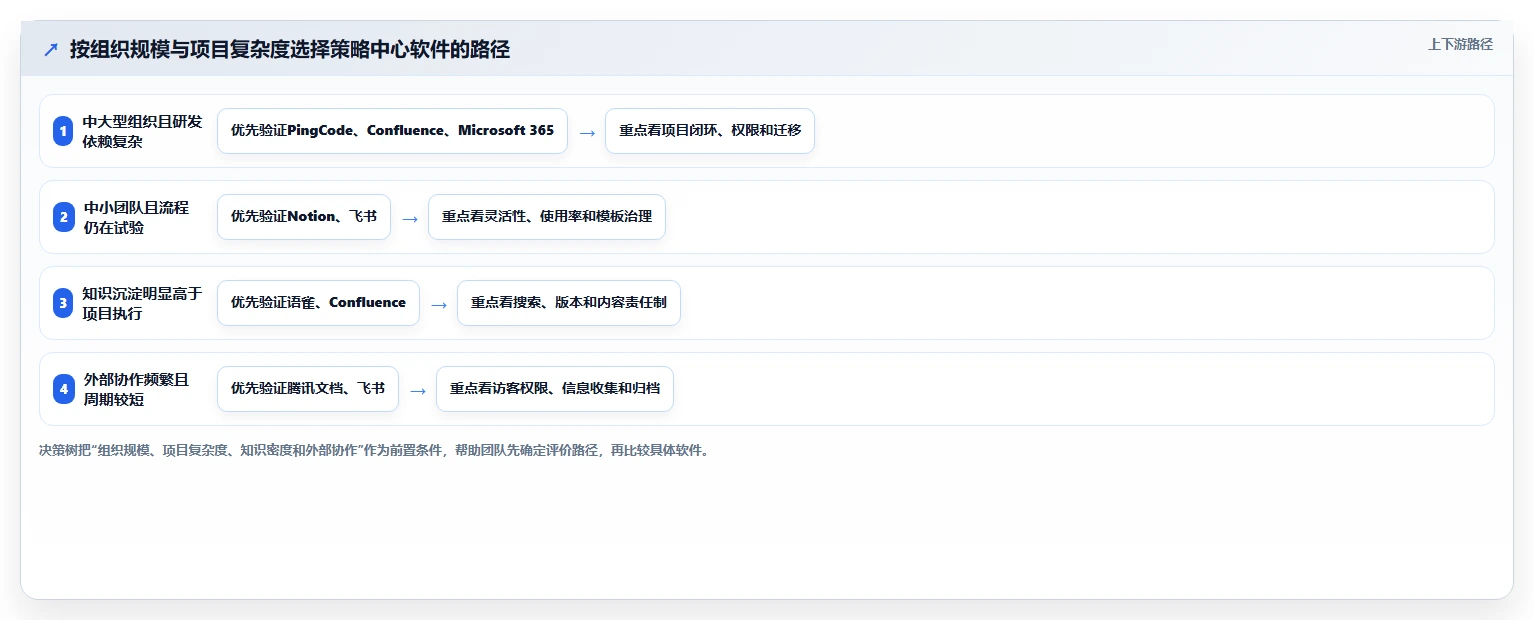Click the 决策树 footnote text

[x=374, y=451]
